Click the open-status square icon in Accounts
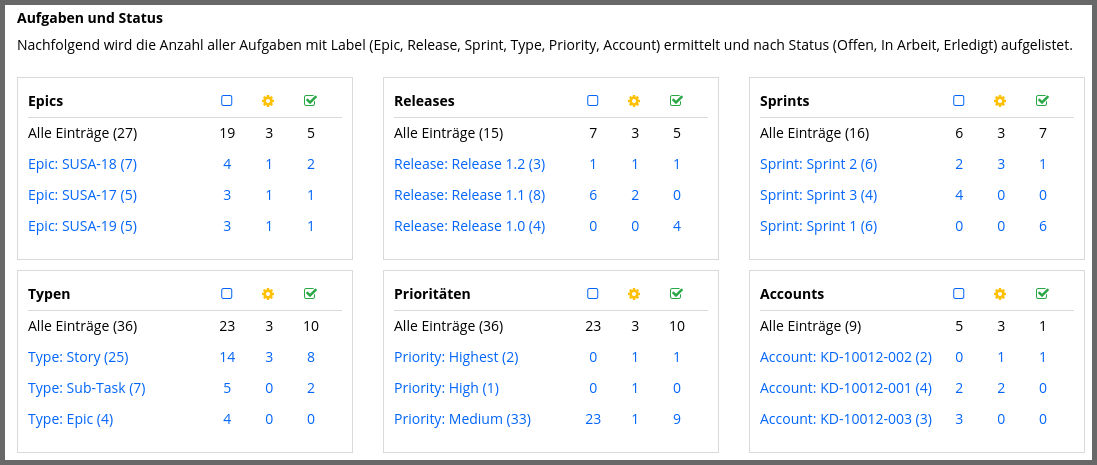The image size is (1097, 465). coord(958,294)
